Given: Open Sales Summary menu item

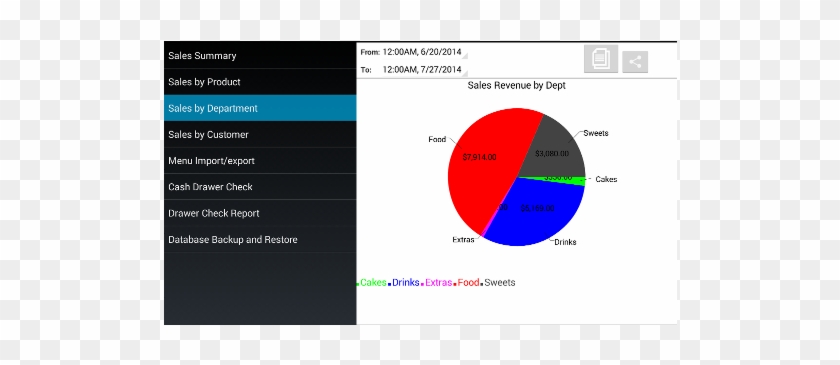Looking at the screenshot, I should pos(260,56).
